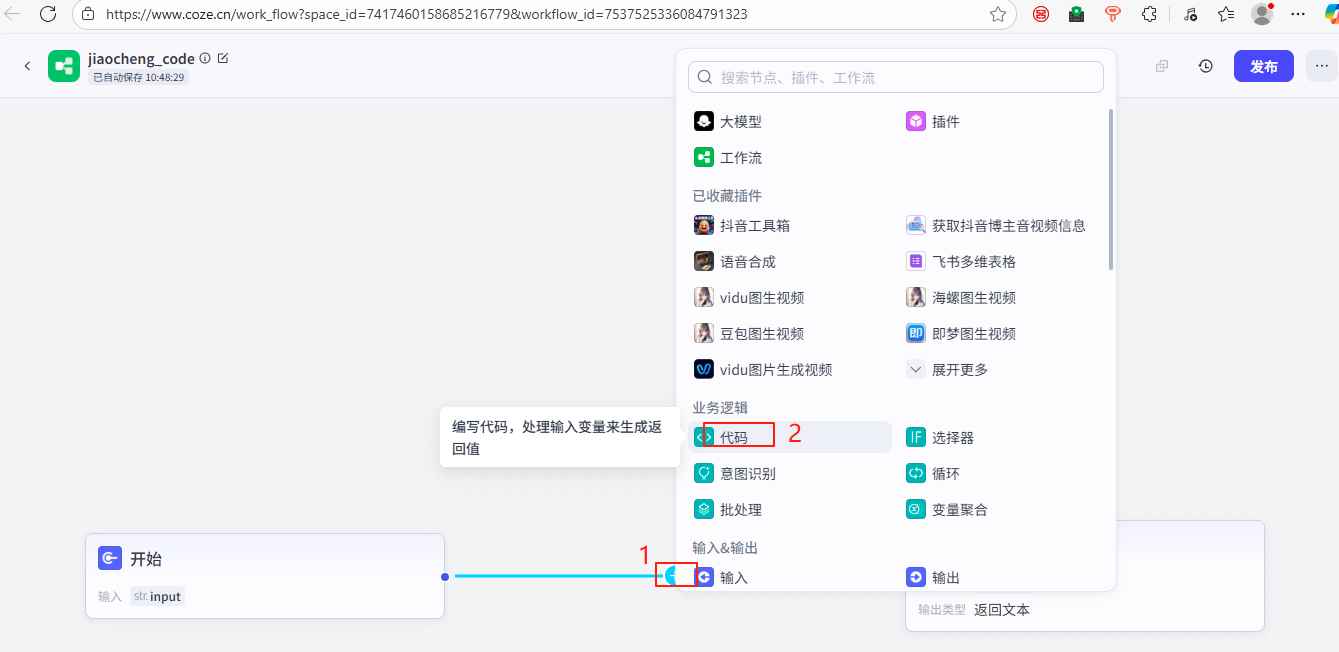Open the browser favorites list
This screenshot has width=1339, height=652.
click(x=1226, y=14)
